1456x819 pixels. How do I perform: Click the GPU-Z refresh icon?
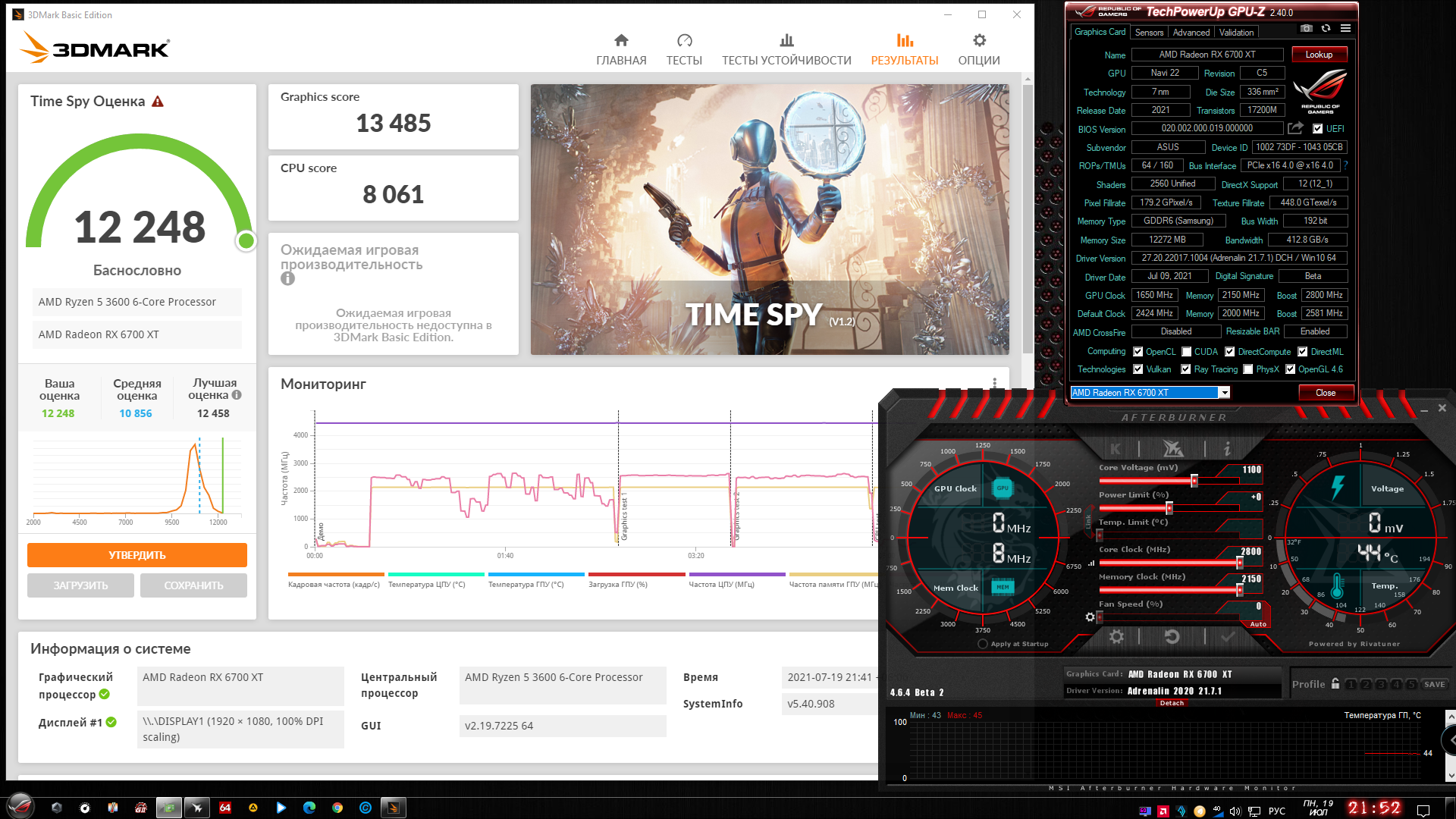[1326, 29]
